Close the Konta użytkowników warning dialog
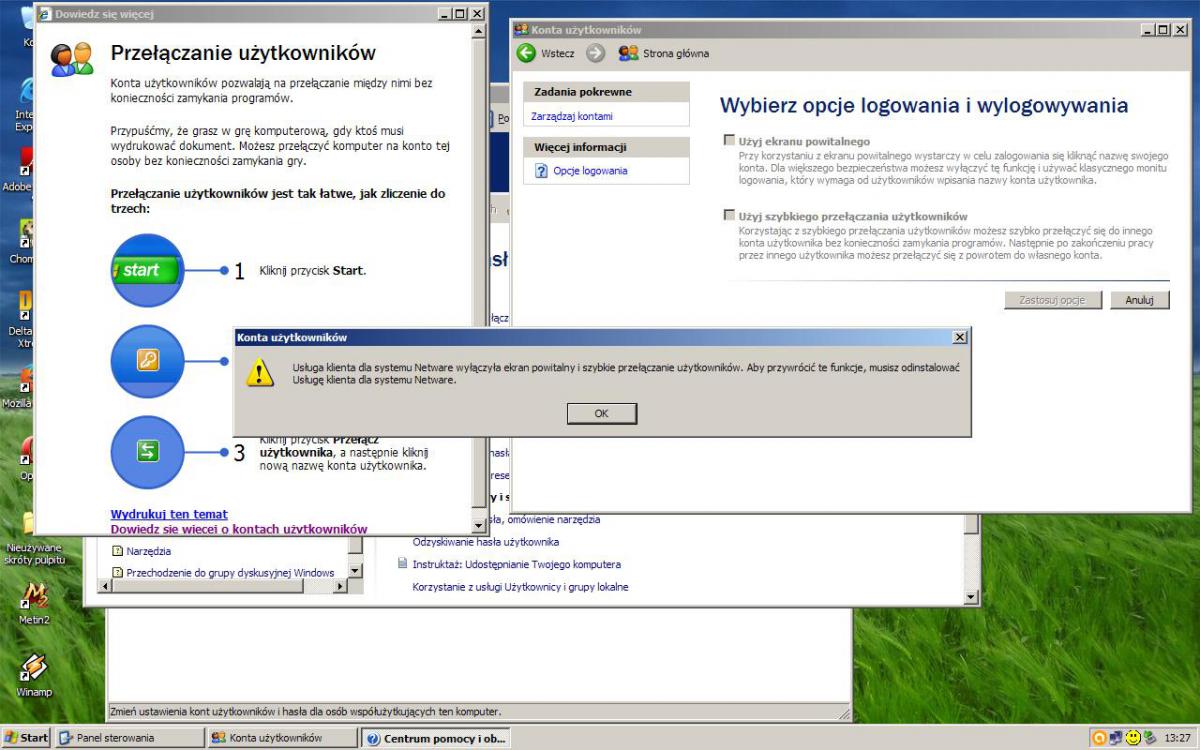The width and height of the screenshot is (1200, 750). coord(960,338)
